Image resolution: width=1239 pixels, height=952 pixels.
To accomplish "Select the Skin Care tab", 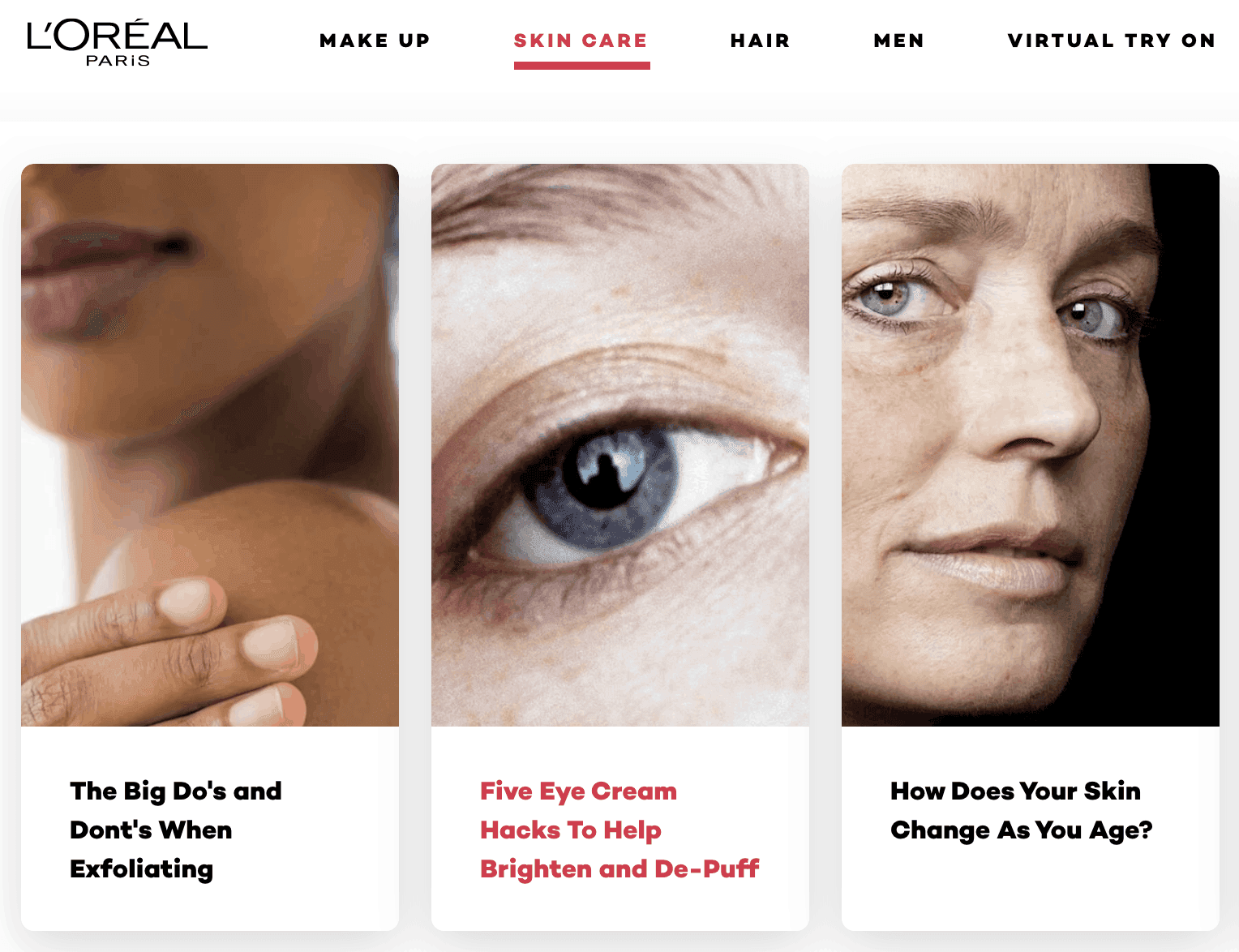I will [x=581, y=41].
